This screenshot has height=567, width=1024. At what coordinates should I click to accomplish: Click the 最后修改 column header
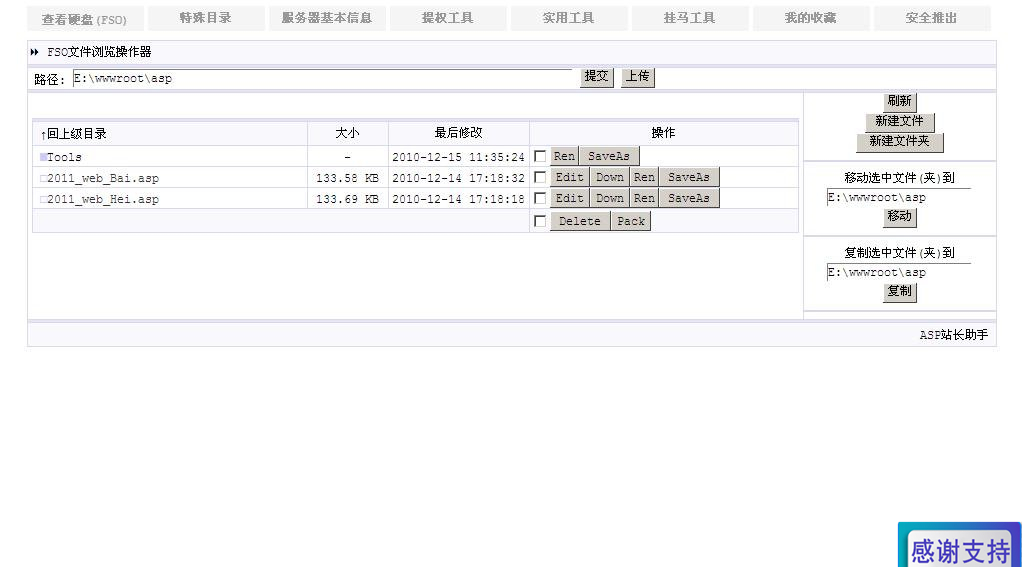point(458,133)
